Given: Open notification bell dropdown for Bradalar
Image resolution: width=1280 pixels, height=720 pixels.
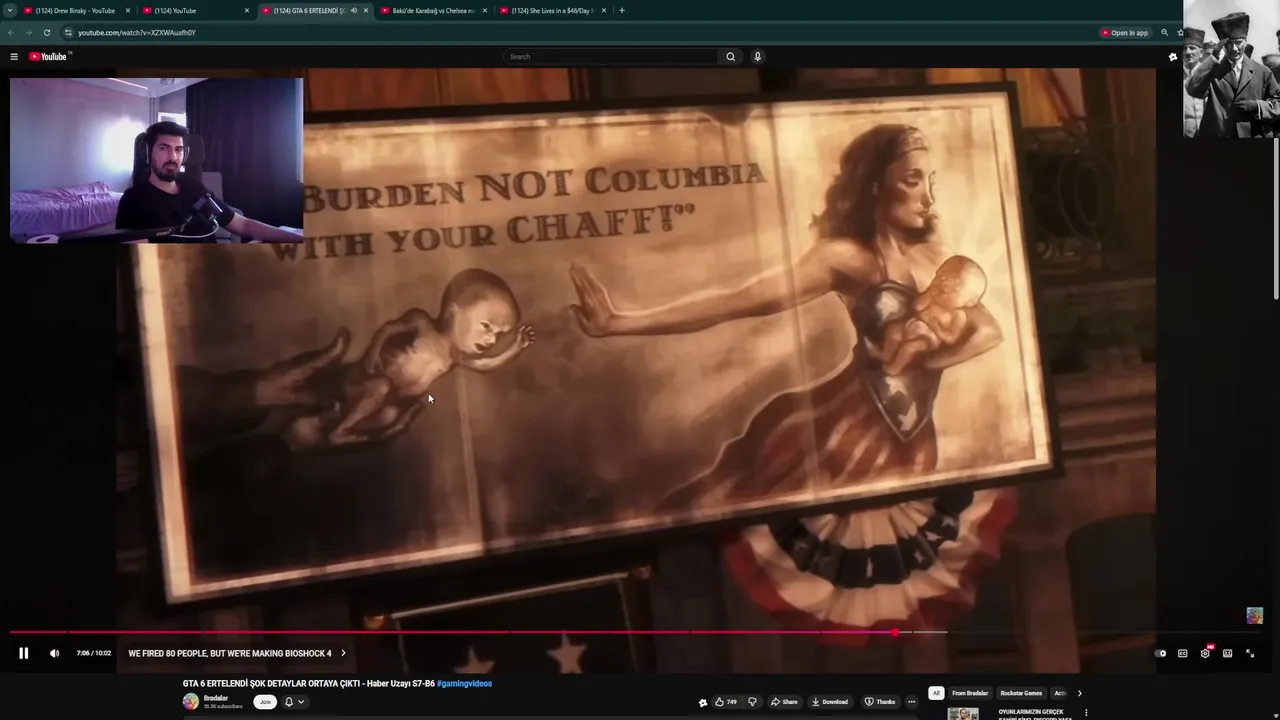Looking at the screenshot, I should 294,702.
